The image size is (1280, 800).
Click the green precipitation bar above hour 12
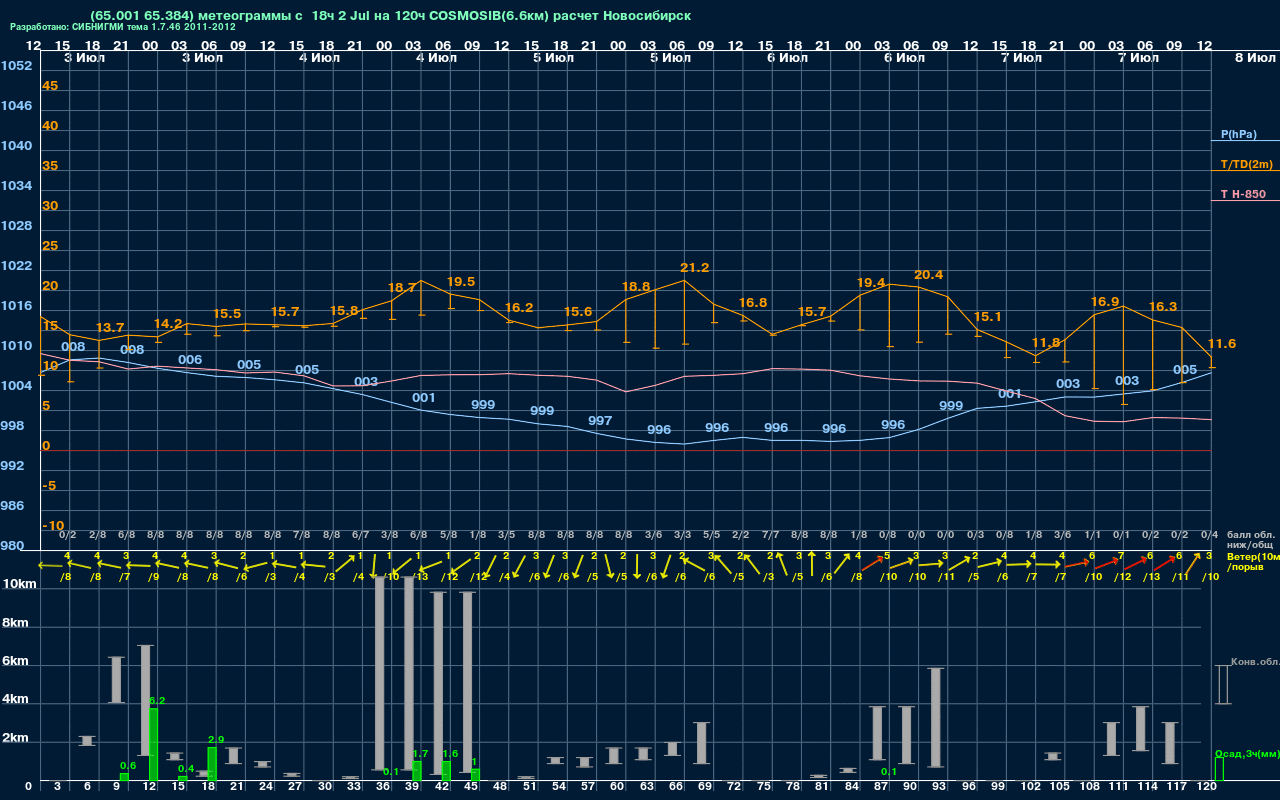tap(154, 745)
